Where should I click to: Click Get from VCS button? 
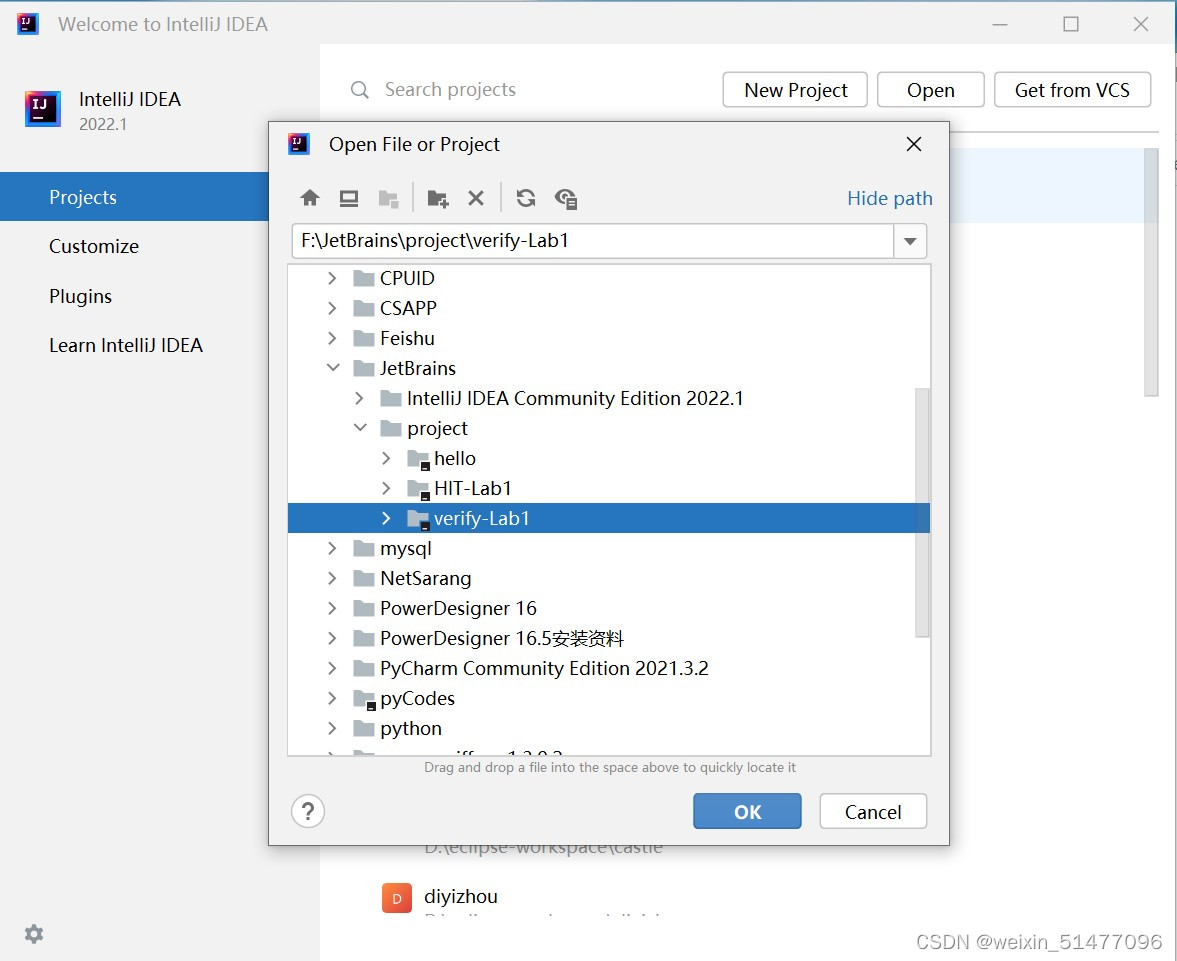[x=1072, y=90]
